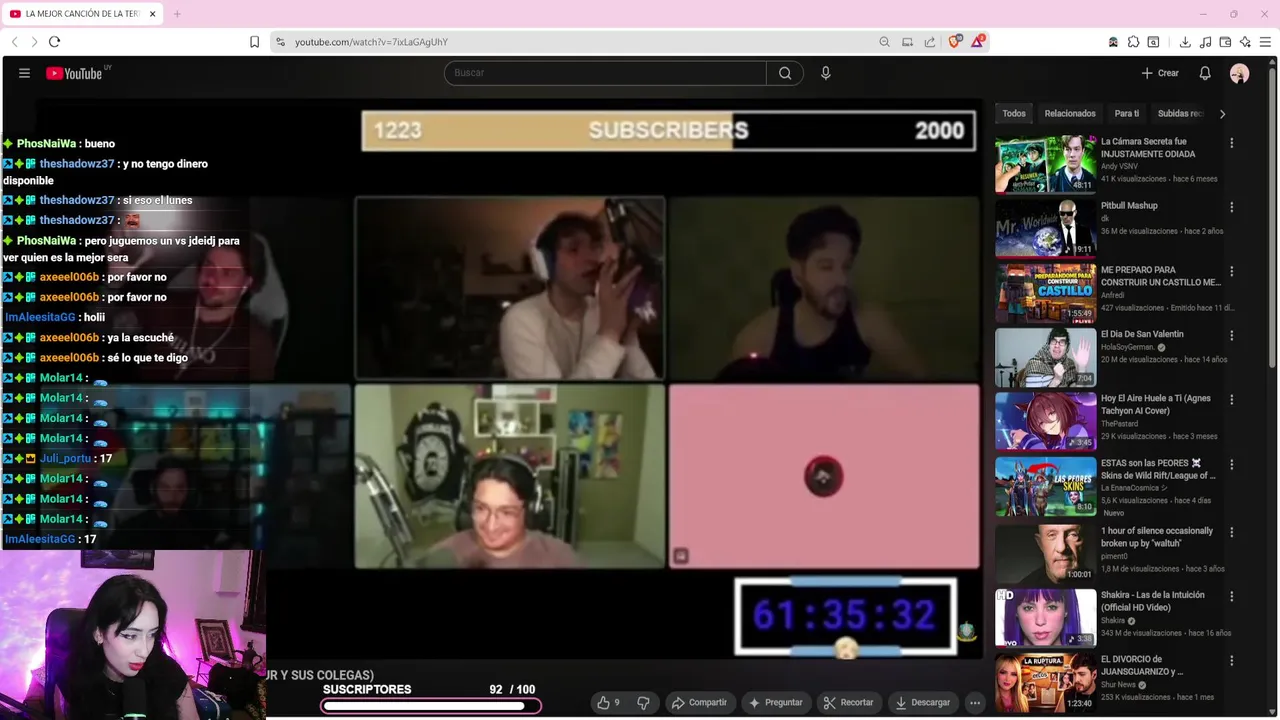Open more actions ellipsis below video
Screen dimensions: 1280x720
pos(975,703)
